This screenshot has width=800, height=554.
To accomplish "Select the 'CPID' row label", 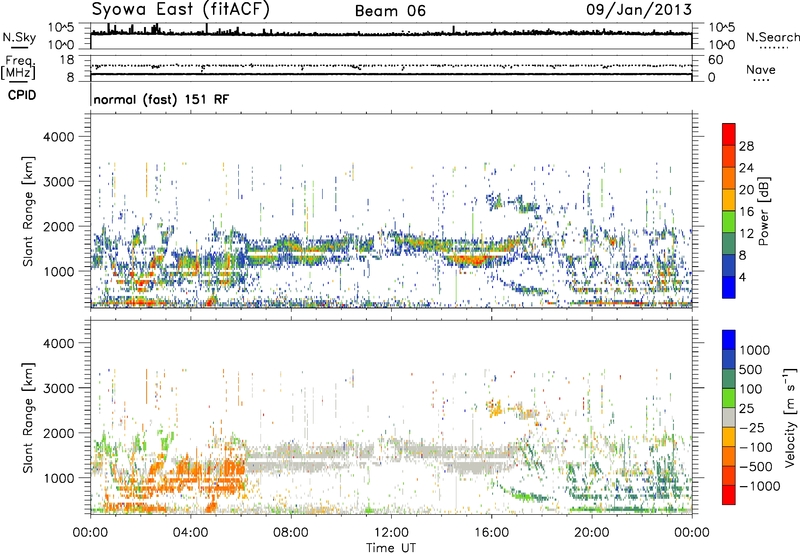I will pyautogui.click(x=22, y=95).
